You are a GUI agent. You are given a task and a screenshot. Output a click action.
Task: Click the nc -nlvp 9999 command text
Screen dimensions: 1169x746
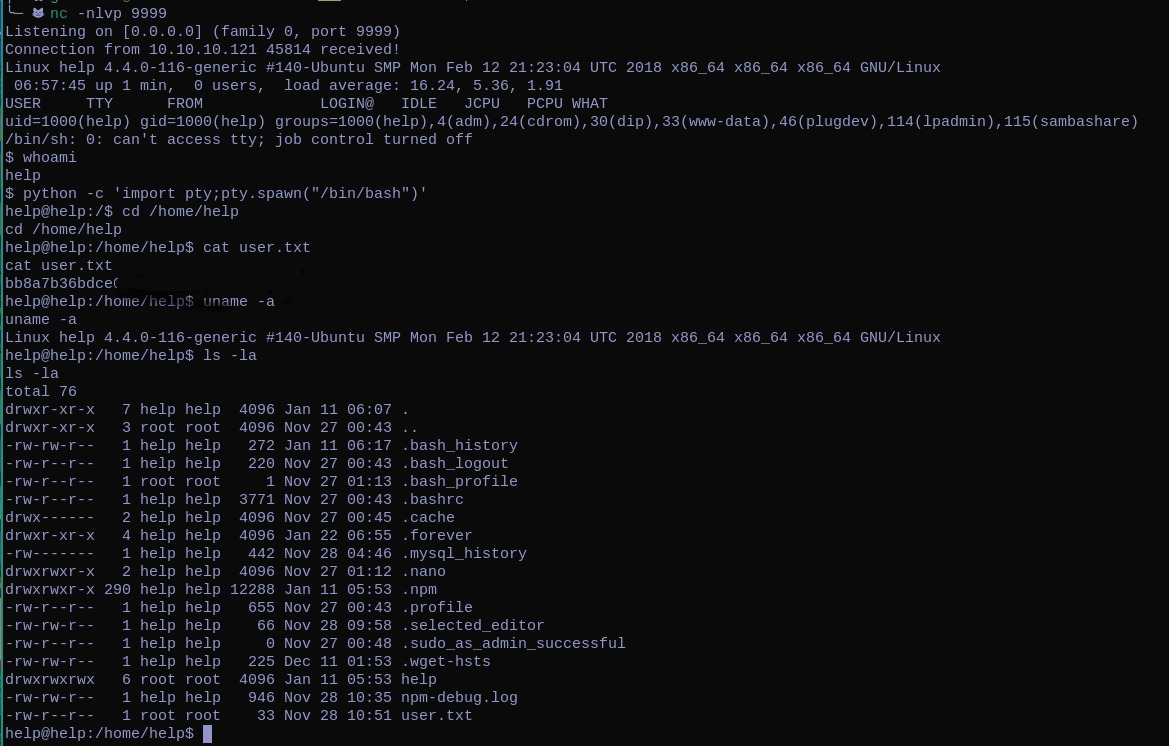pos(108,14)
